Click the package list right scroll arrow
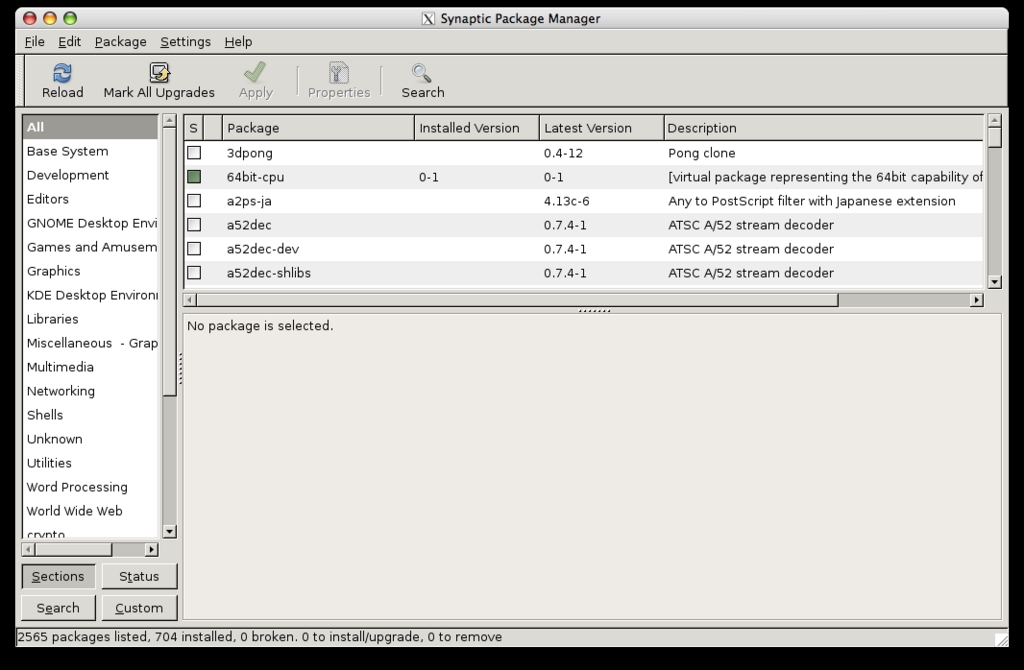 (x=976, y=300)
